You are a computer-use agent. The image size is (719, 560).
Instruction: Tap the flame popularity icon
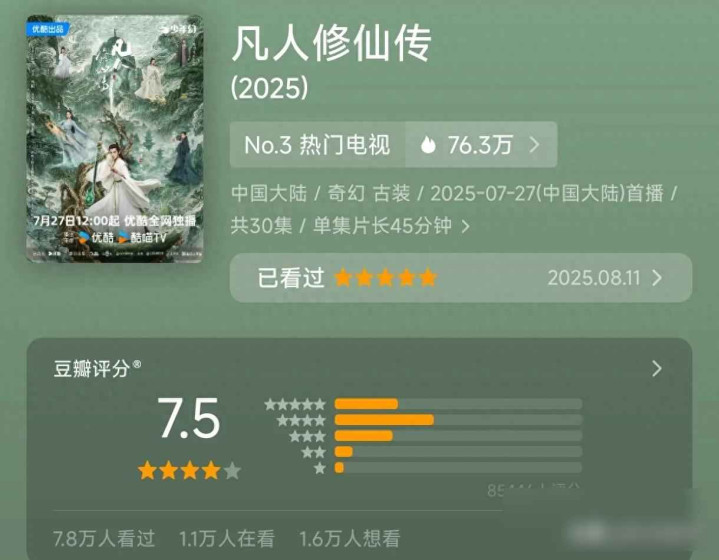click(428, 144)
